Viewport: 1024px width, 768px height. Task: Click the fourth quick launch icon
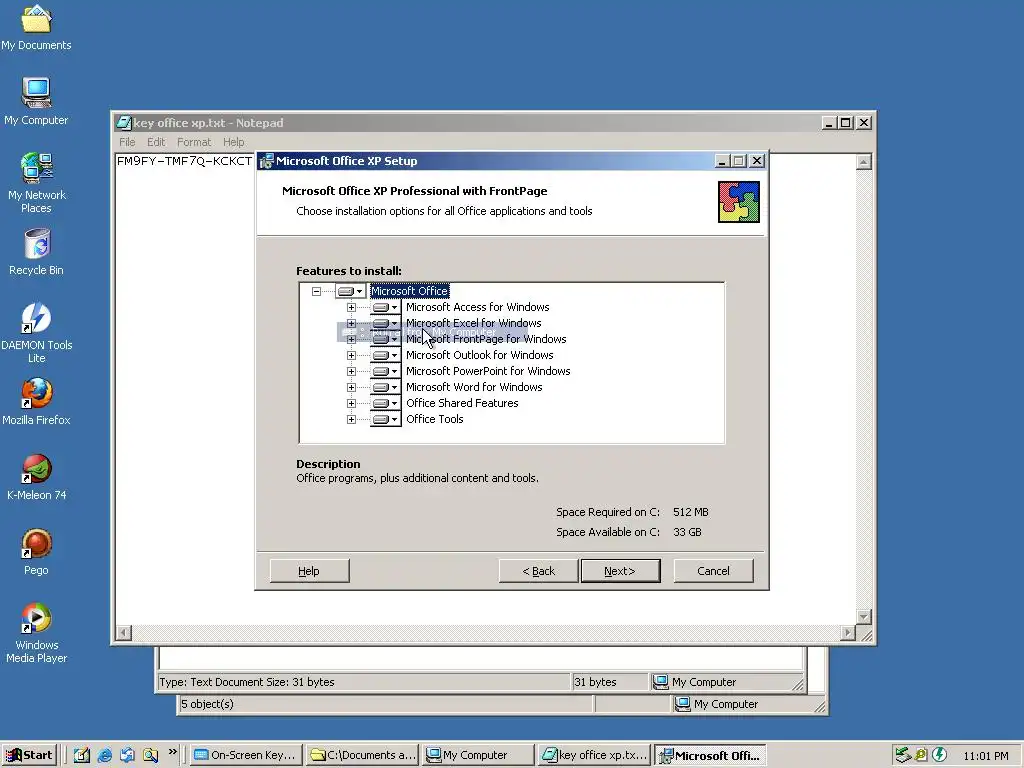[151, 755]
